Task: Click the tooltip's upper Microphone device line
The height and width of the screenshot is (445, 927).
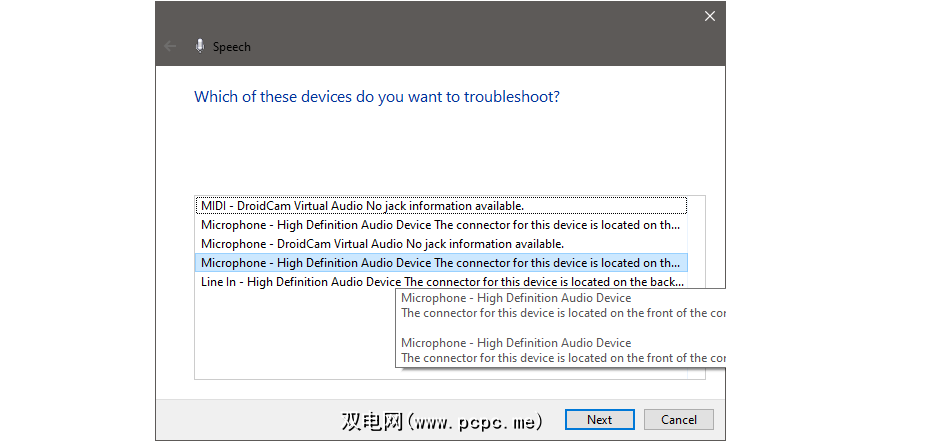Action: point(516,298)
